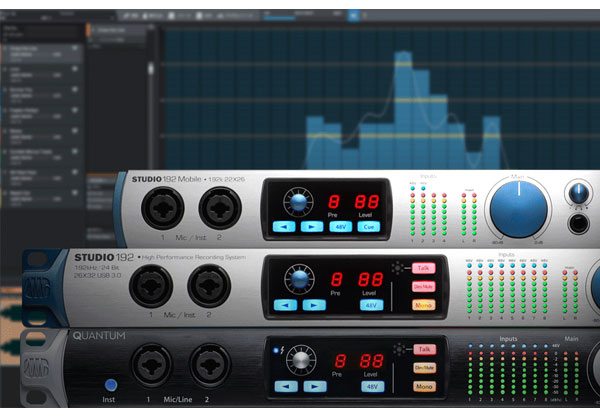The width and height of the screenshot is (600, 420).
Task: Click the "QUANTUM" label text
Action: [x=99, y=335]
